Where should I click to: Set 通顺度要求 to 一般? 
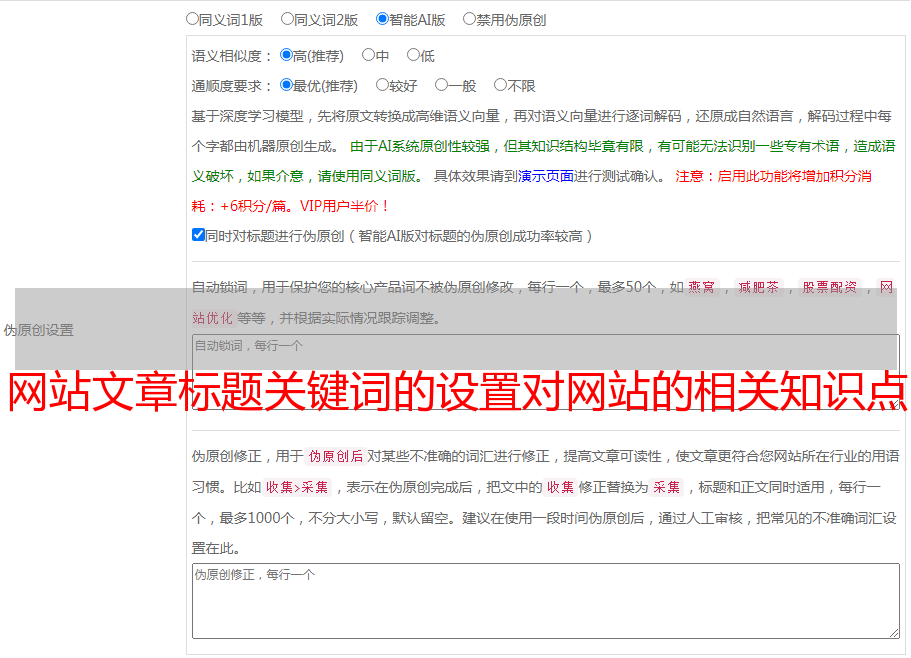pos(441,85)
